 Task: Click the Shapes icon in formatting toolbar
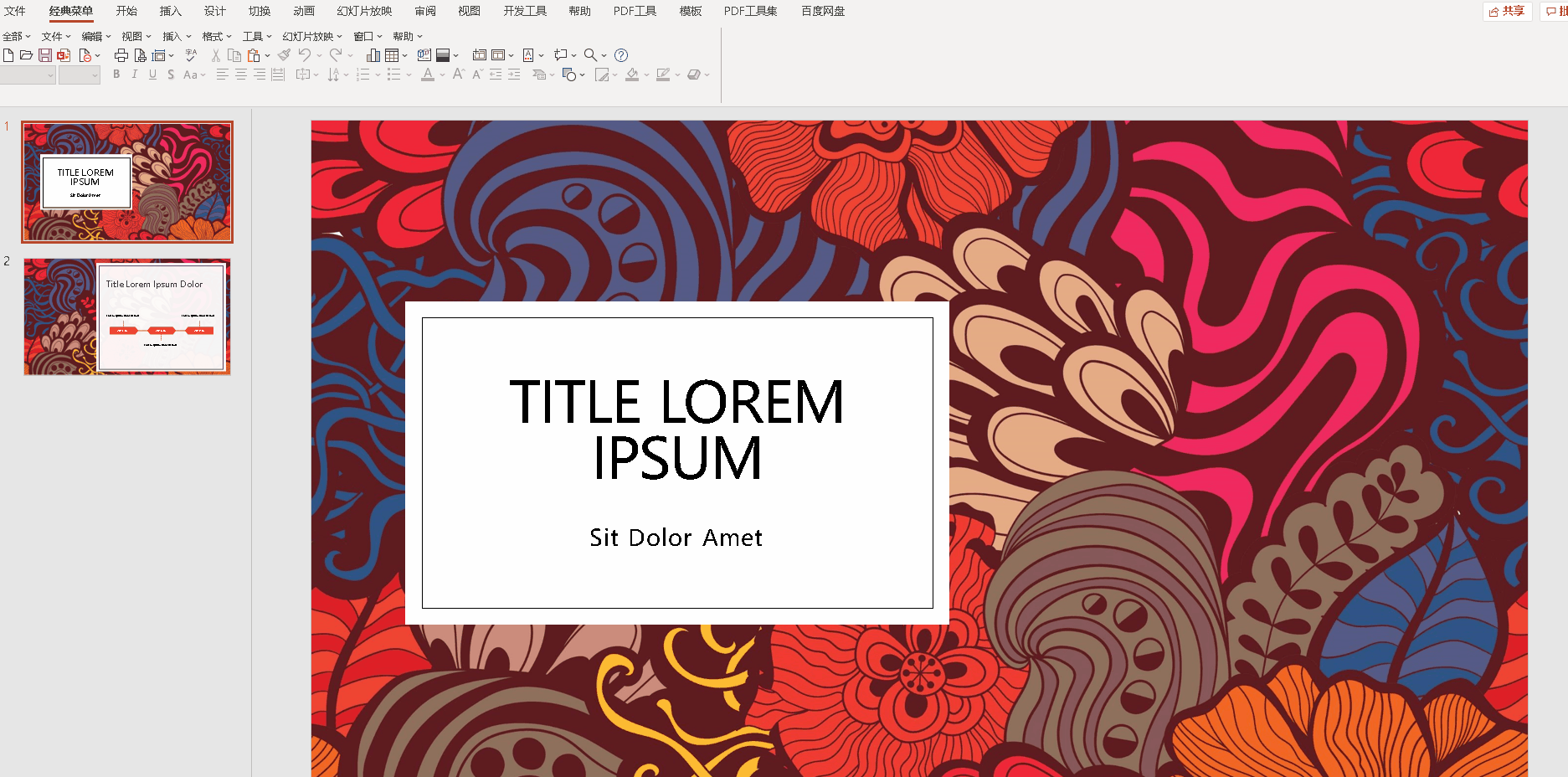[x=569, y=75]
